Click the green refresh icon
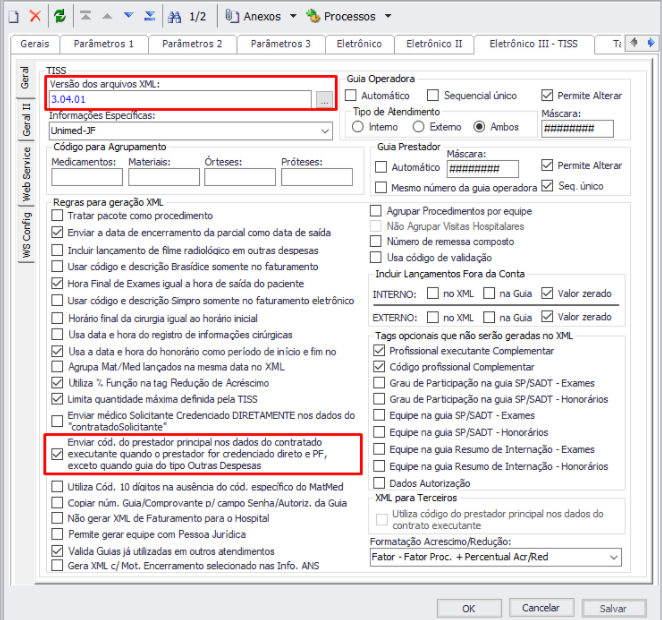Screen dimensions: 662x620 [60, 16]
